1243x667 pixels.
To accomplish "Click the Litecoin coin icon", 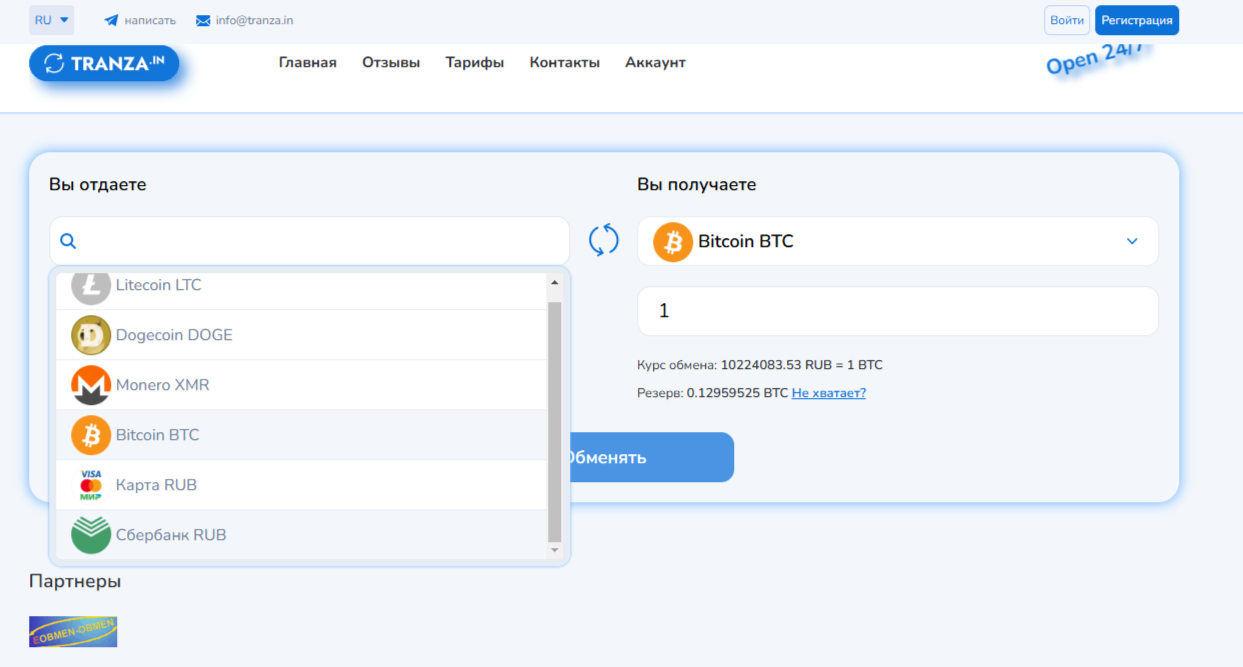I will coord(91,287).
